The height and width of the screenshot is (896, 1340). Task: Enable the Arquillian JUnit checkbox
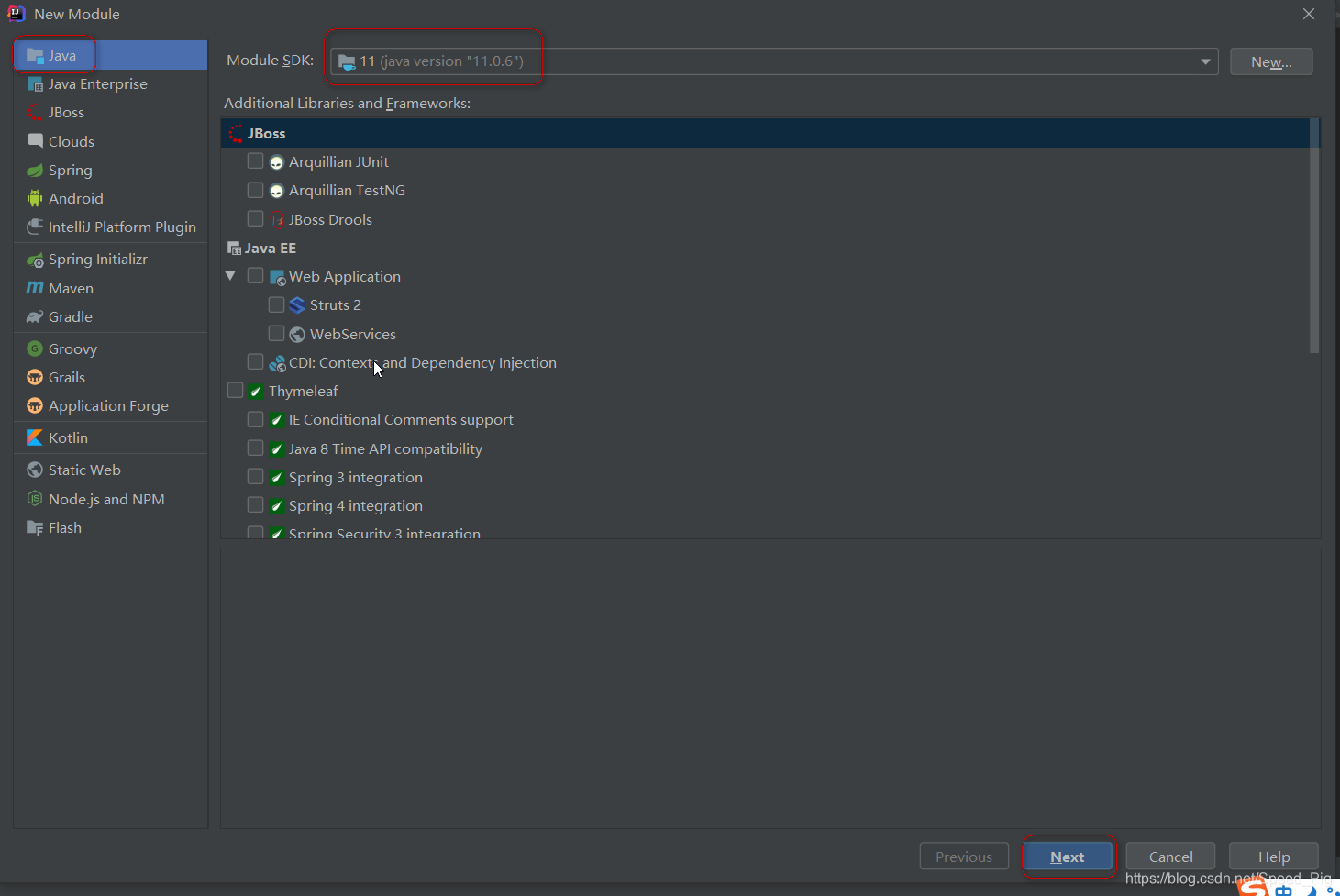click(255, 161)
